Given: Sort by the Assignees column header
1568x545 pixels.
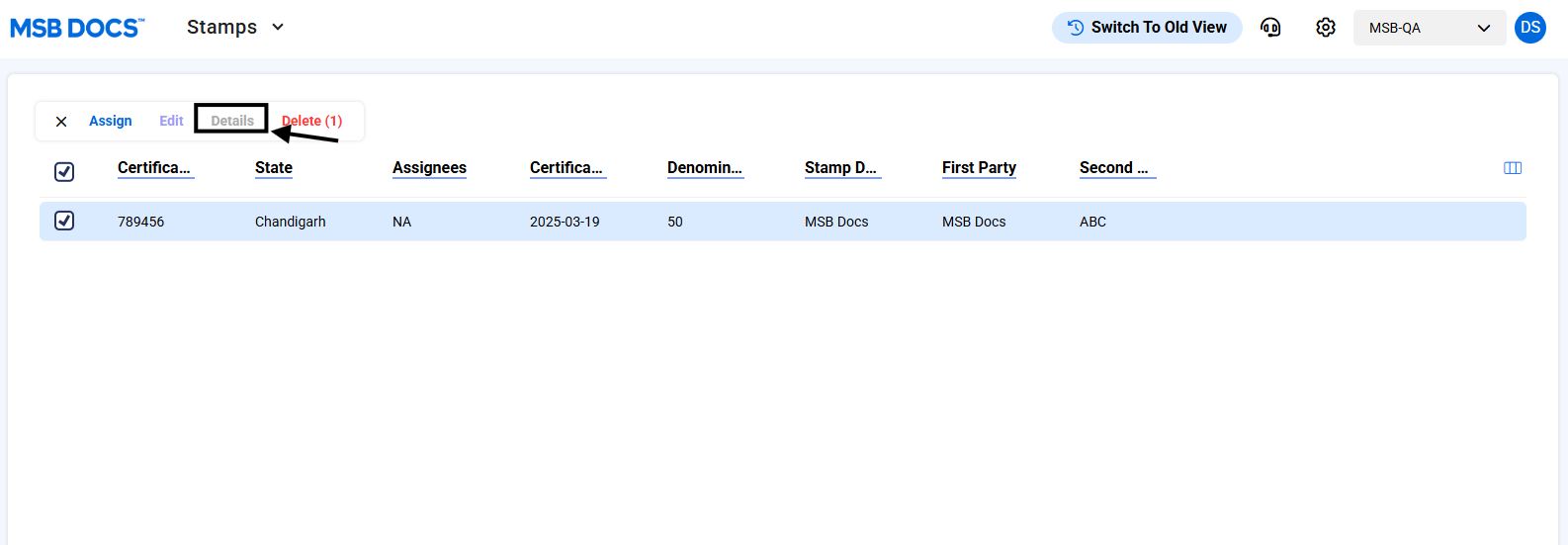Looking at the screenshot, I should (429, 168).
